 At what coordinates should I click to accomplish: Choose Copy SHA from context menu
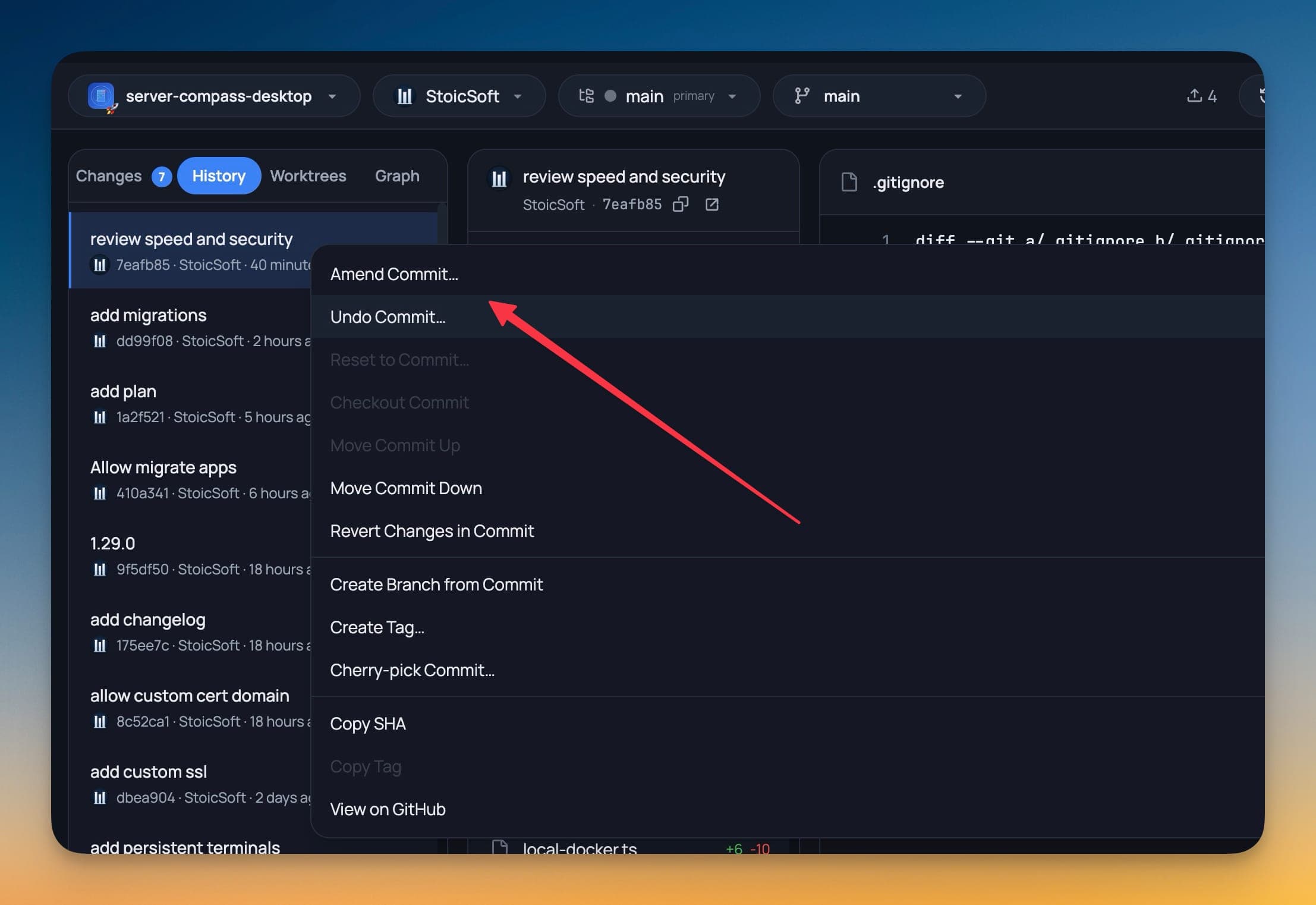coord(788,723)
